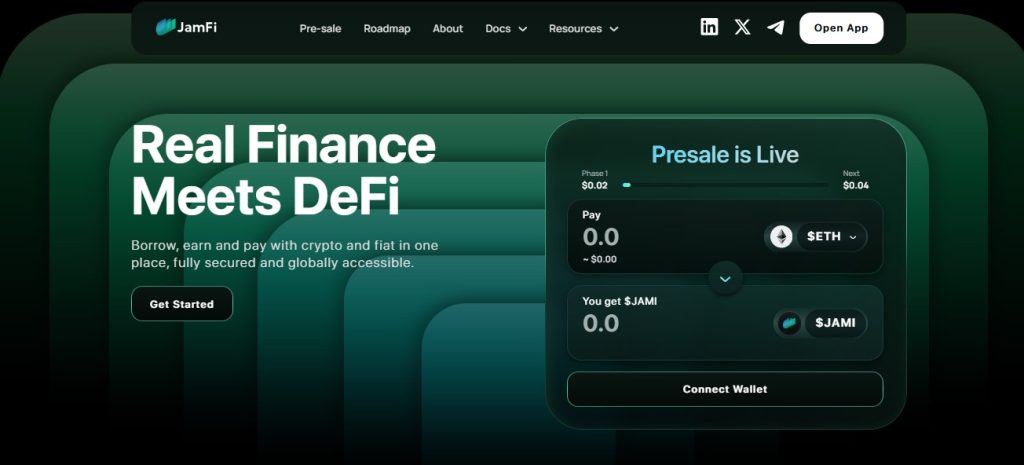Viewport: 1024px width, 465px height.
Task: Open the X (Twitter) icon
Action: click(742, 28)
